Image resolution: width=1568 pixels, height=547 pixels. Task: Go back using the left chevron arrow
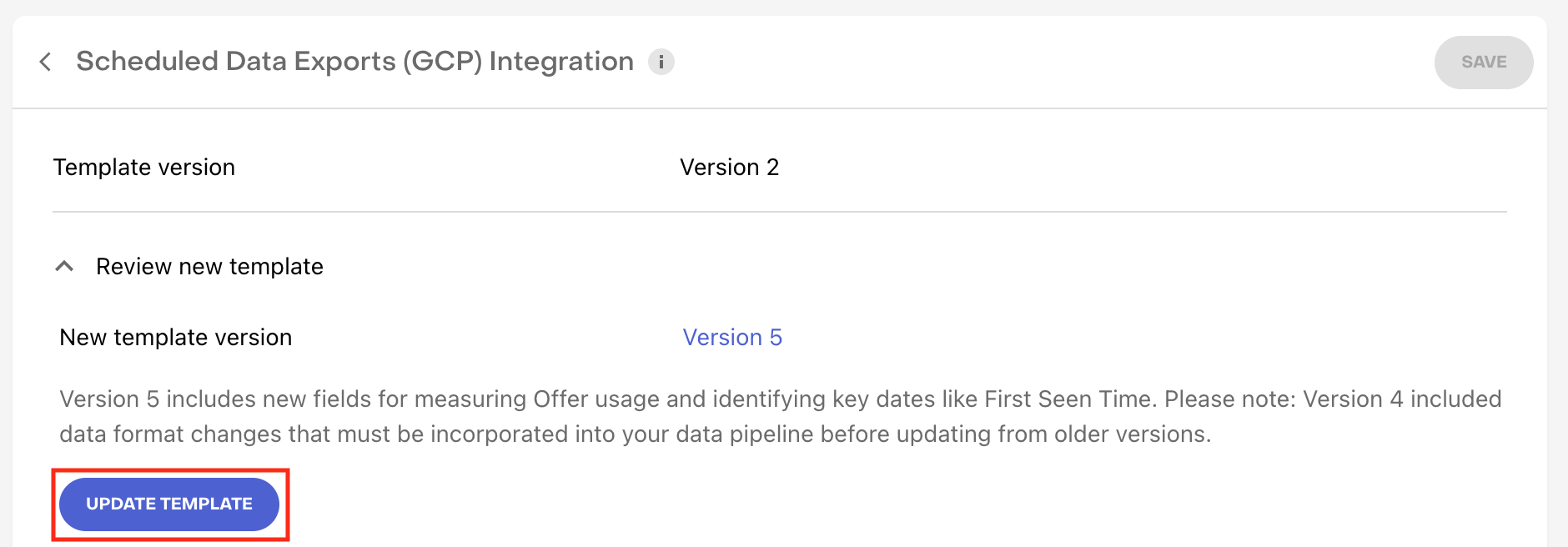pyautogui.click(x=46, y=62)
